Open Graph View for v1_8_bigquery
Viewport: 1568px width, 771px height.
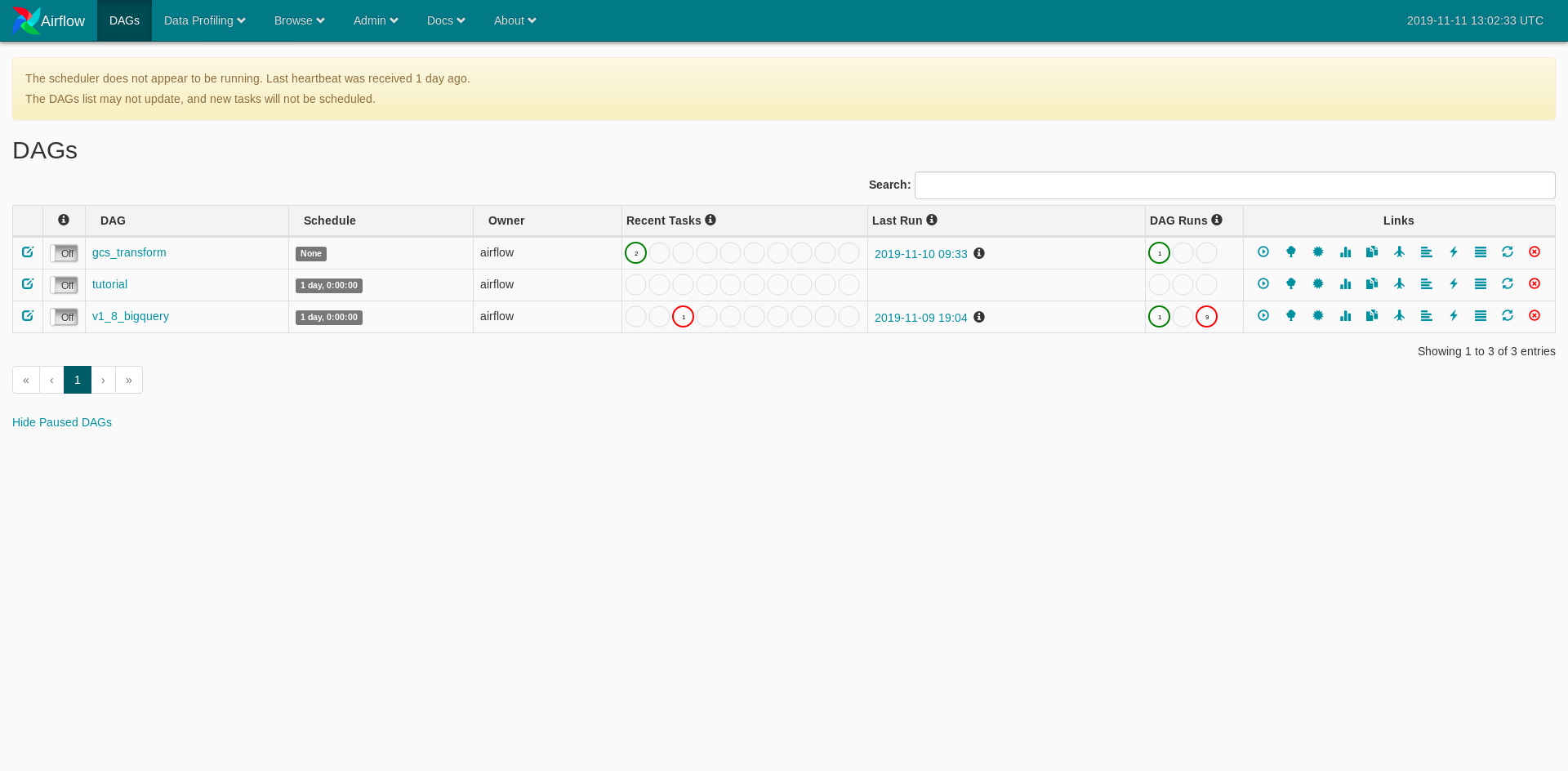pyautogui.click(x=1318, y=316)
